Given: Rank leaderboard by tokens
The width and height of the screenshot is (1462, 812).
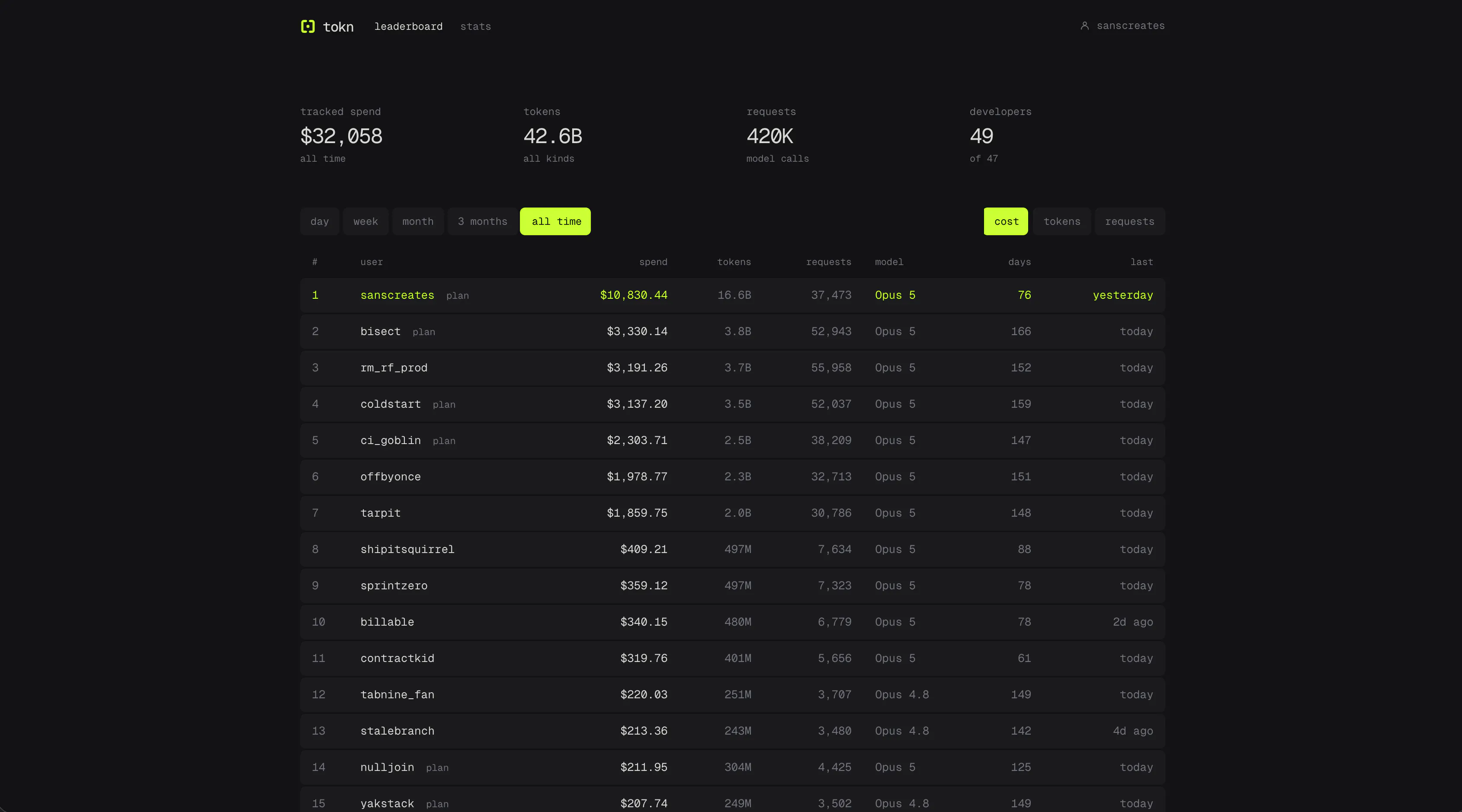Looking at the screenshot, I should click(1062, 221).
